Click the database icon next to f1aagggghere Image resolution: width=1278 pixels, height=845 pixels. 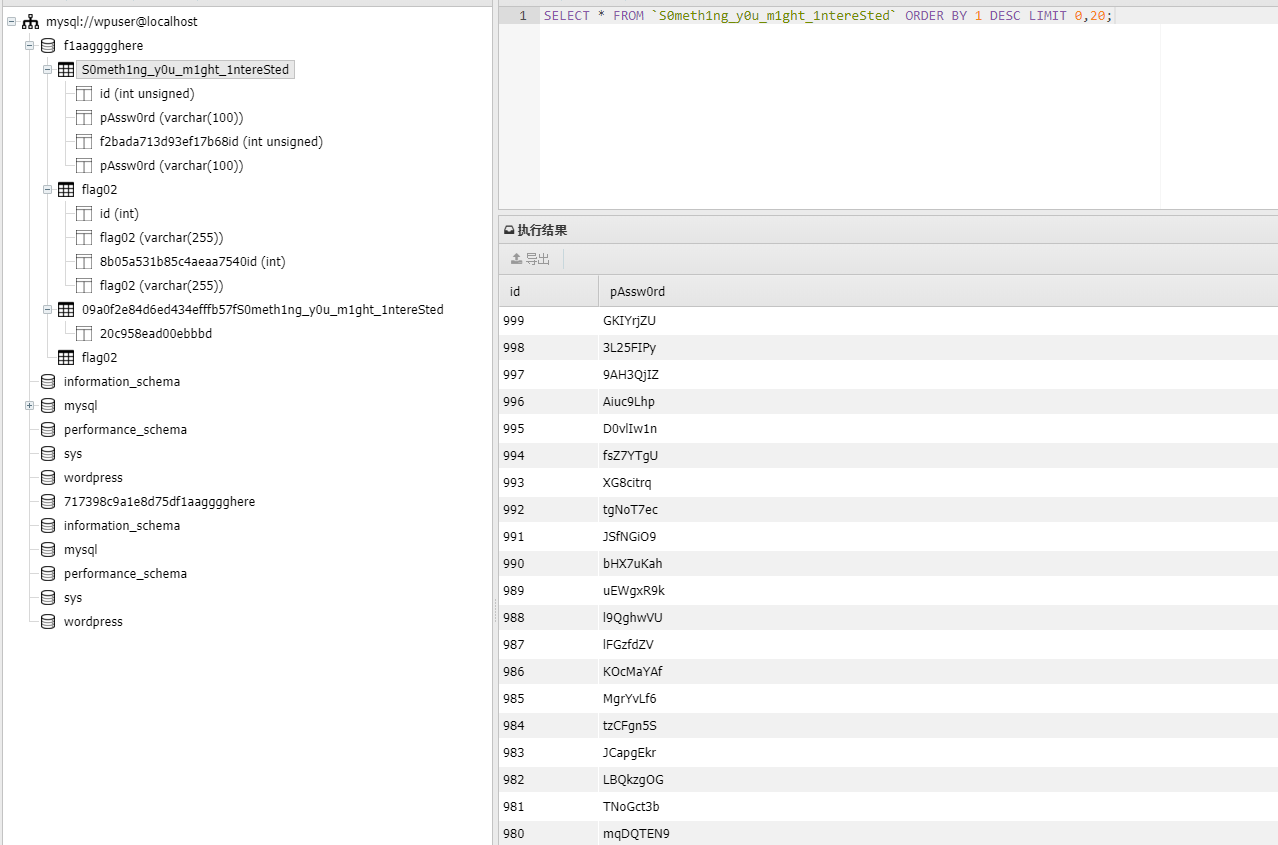48,45
